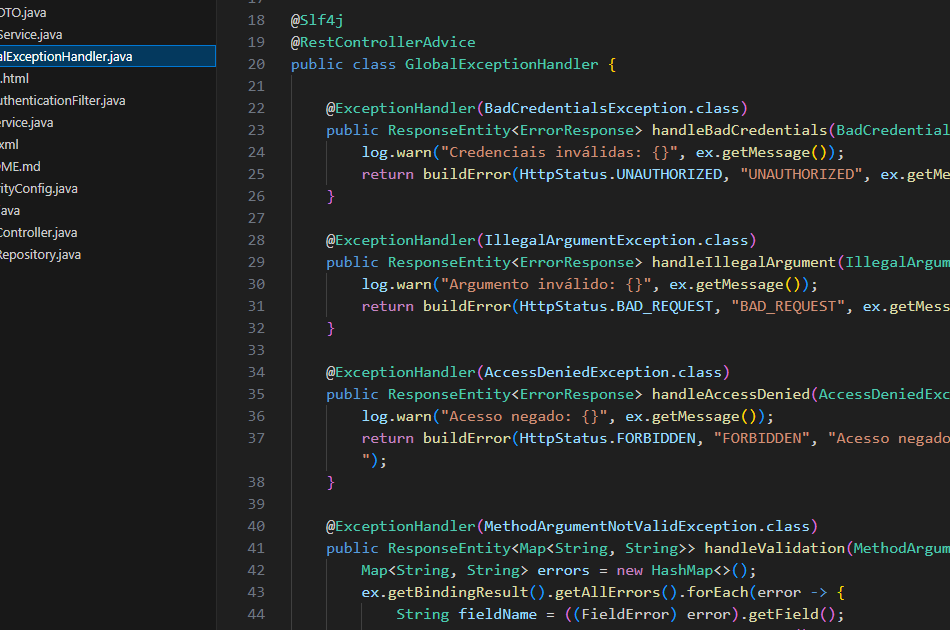Open the file ending in Controller.java
Viewport: 950px width, 630px height.
(38, 233)
